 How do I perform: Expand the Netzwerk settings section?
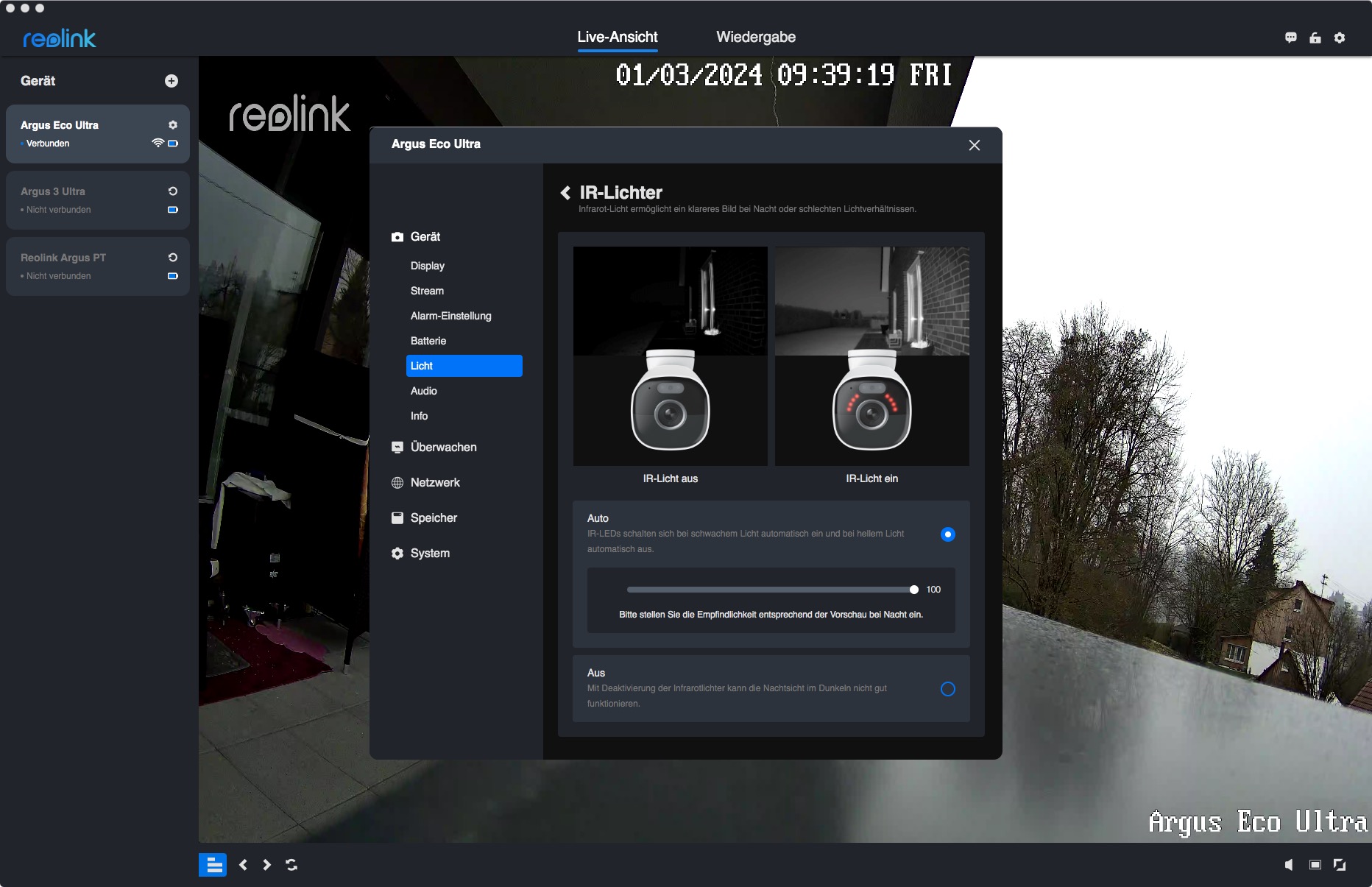(435, 483)
